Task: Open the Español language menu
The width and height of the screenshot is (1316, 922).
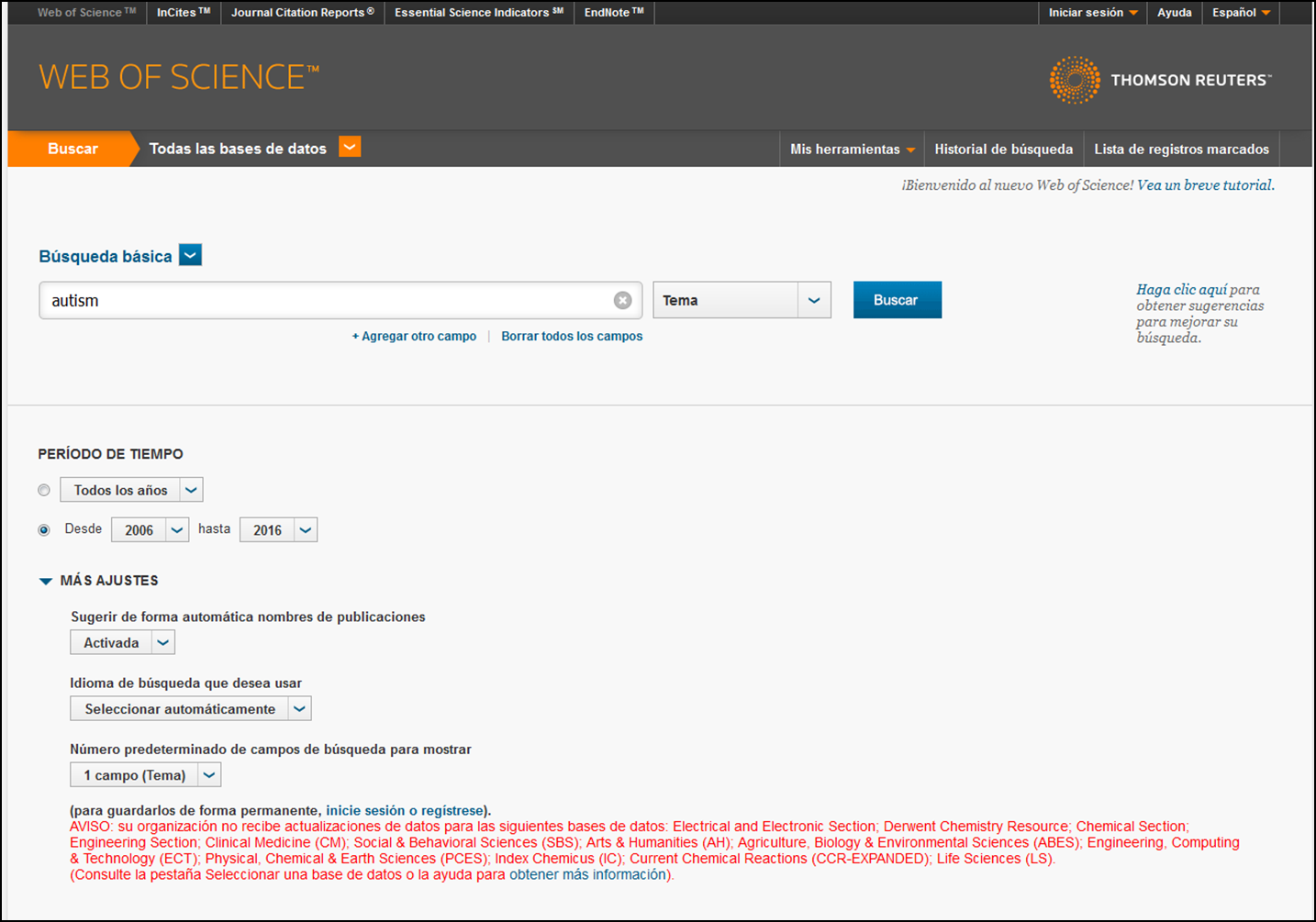Action: (x=1241, y=13)
